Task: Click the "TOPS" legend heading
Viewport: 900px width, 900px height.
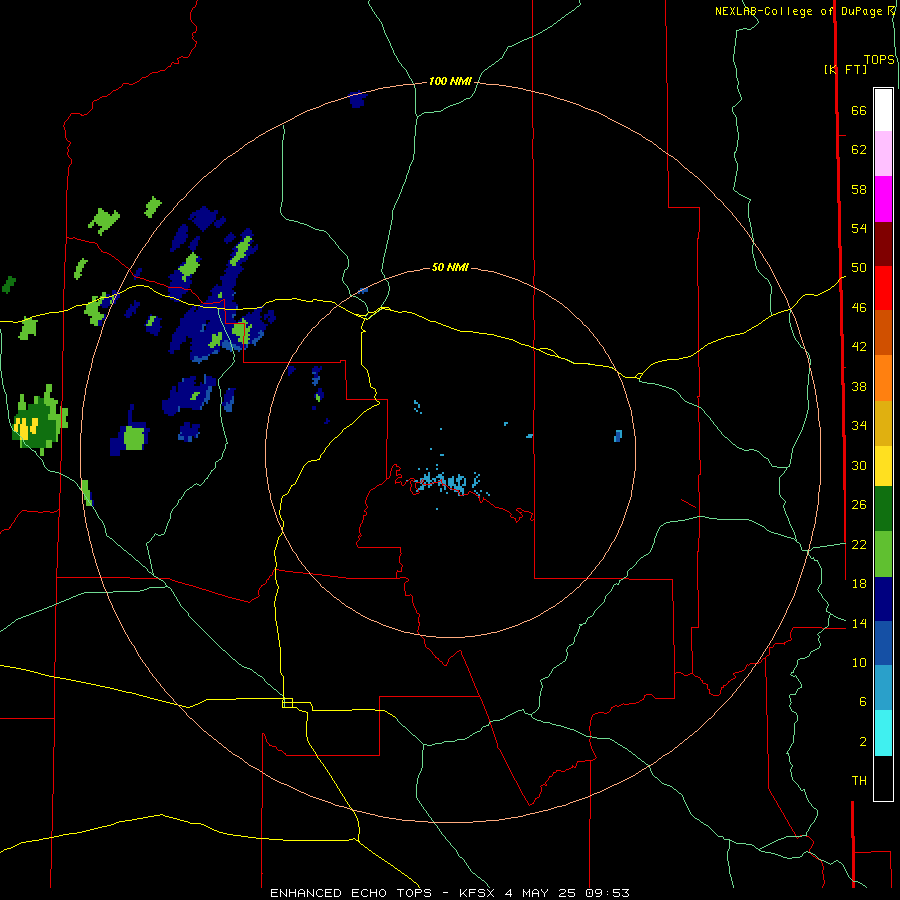Action: [879, 60]
